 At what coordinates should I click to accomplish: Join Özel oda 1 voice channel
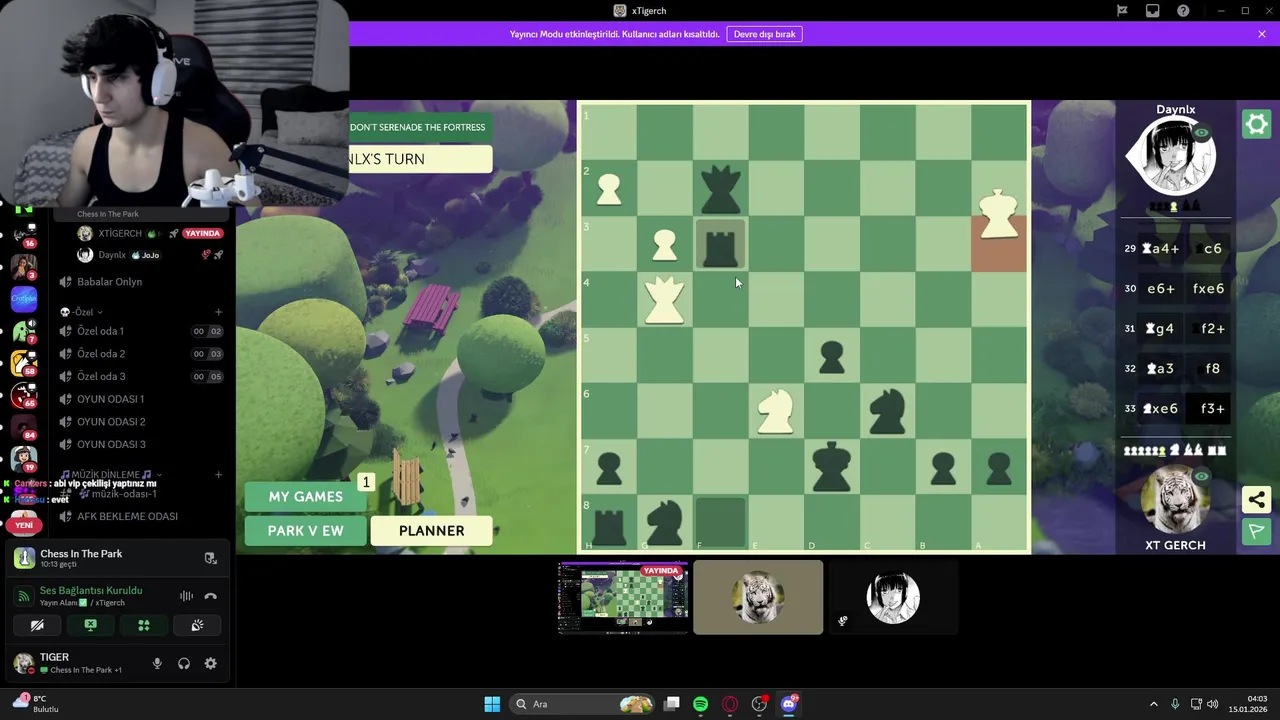click(x=141, y=331)
